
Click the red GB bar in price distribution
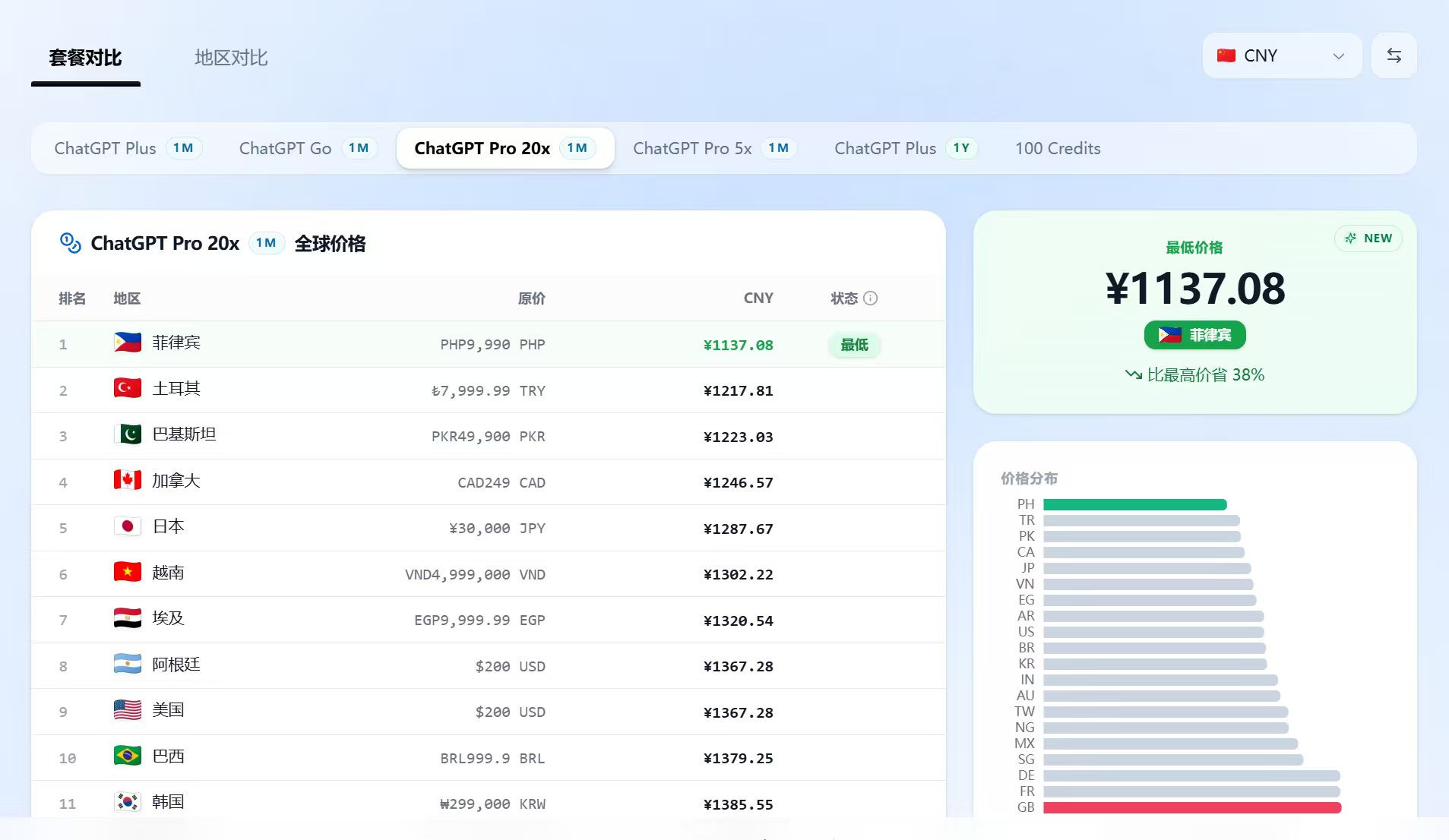(1192, 807)
